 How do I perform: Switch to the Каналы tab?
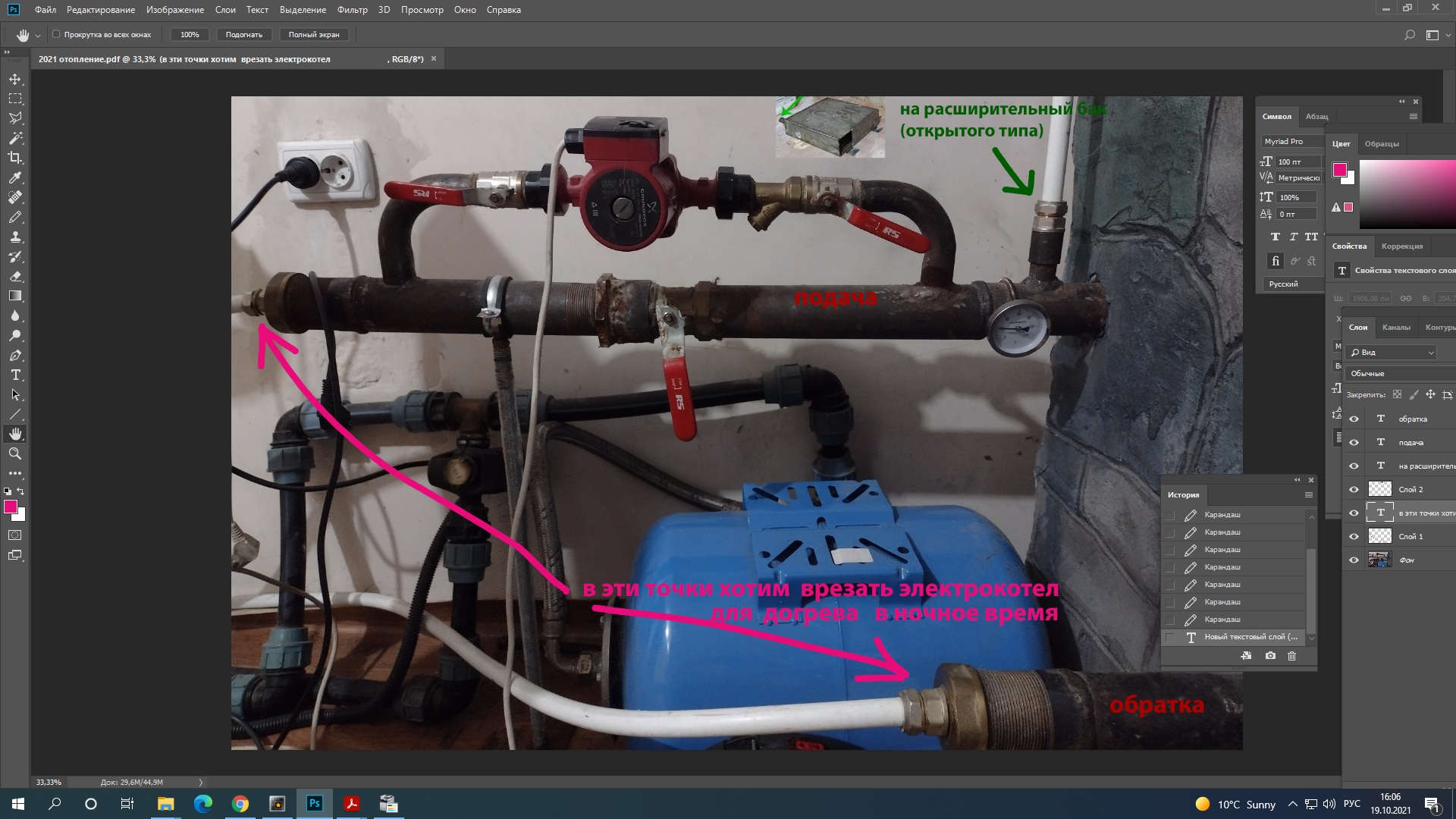click(x=1396, y=328)
